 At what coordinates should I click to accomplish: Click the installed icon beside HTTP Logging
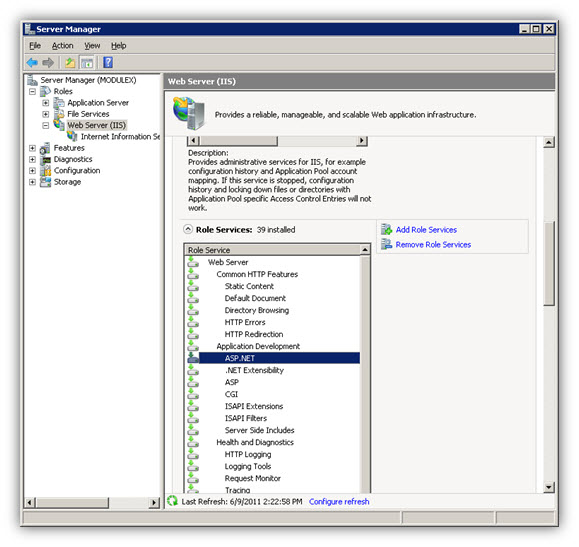click(x=192, y=454)
